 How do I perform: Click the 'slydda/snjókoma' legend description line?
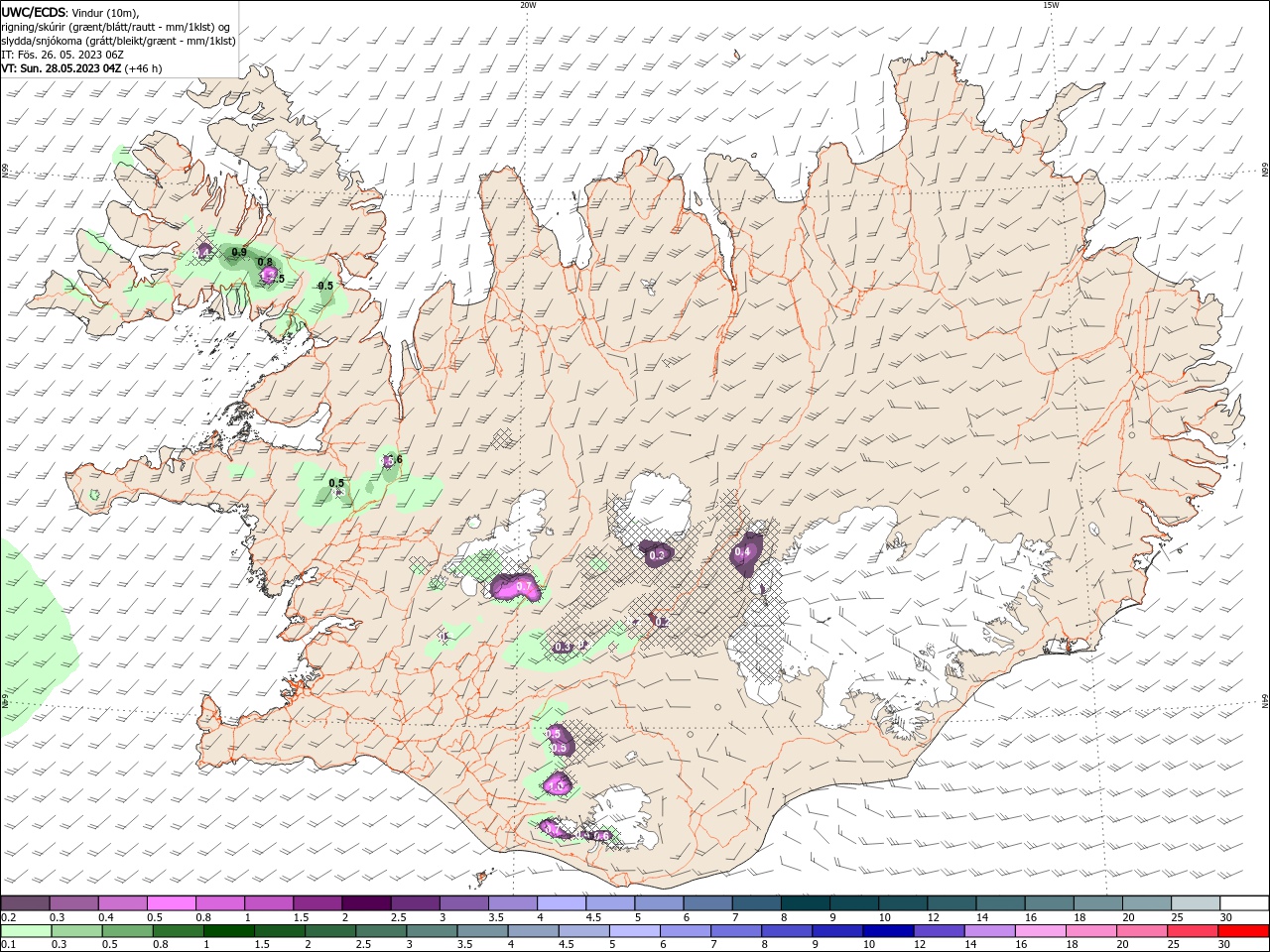pyautogui.click(x=118, y=41)
